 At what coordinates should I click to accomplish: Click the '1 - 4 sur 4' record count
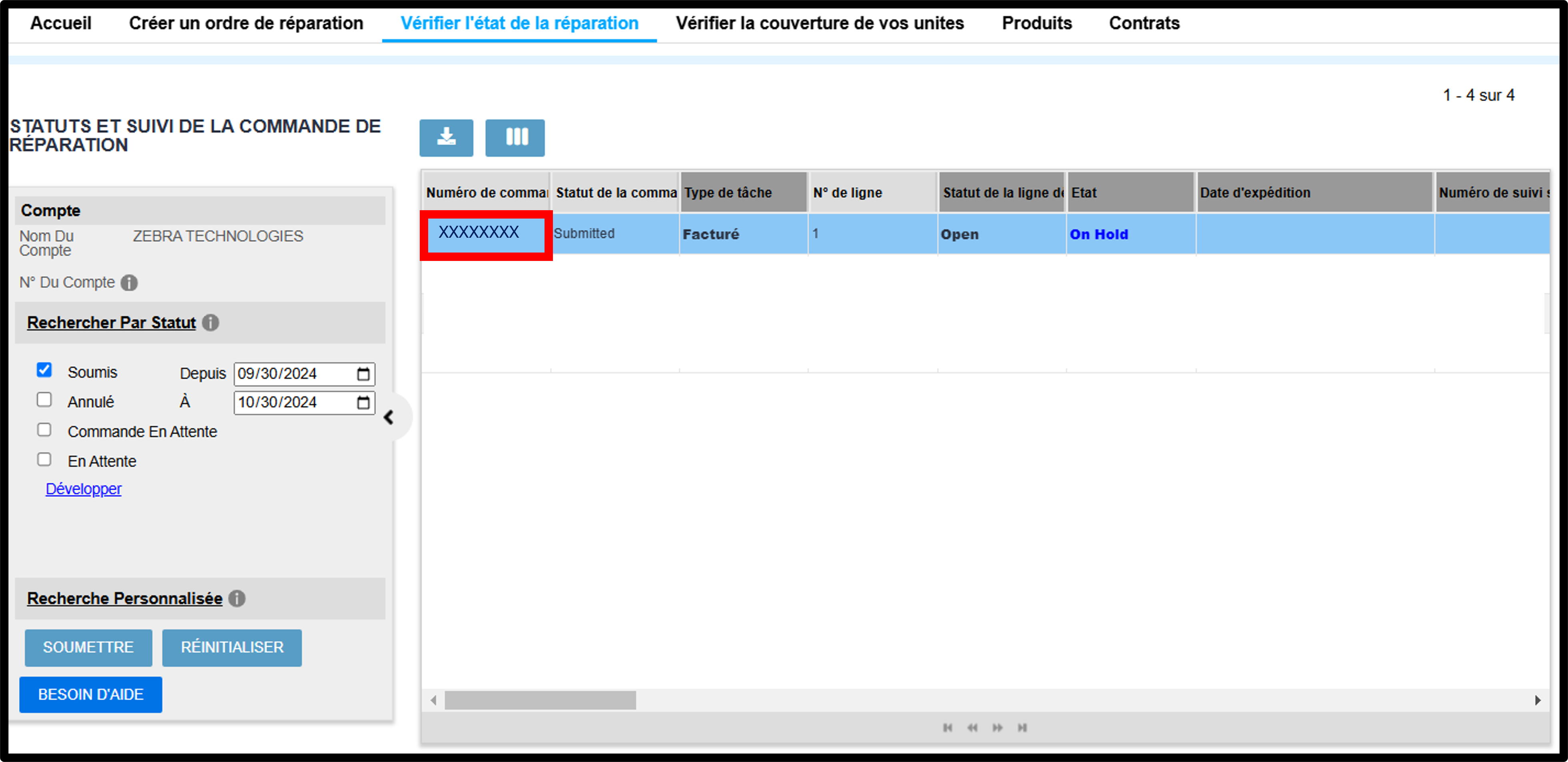[x=1478, y=95]
